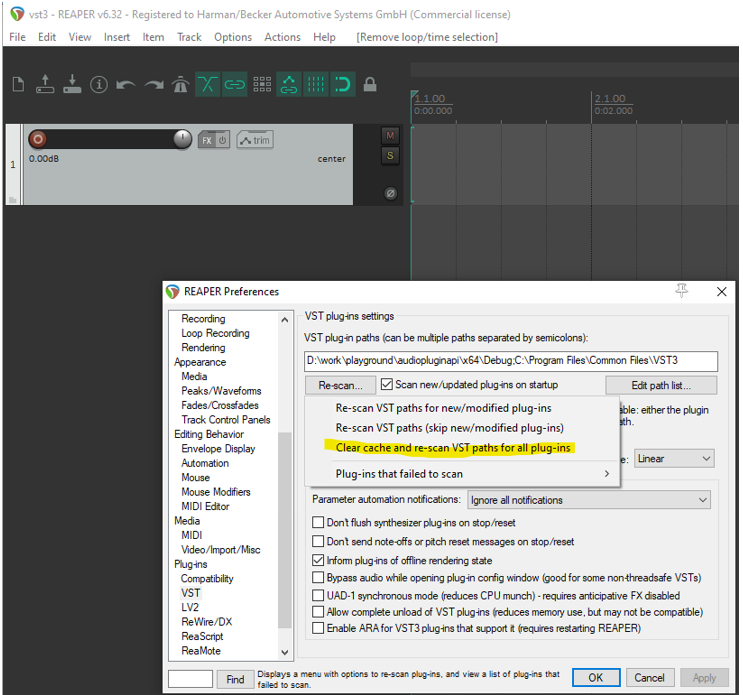The width and height of the screenshot is (743, 695).
Task: Click the Re-scan... button
Action: click(x=341, y=385)
